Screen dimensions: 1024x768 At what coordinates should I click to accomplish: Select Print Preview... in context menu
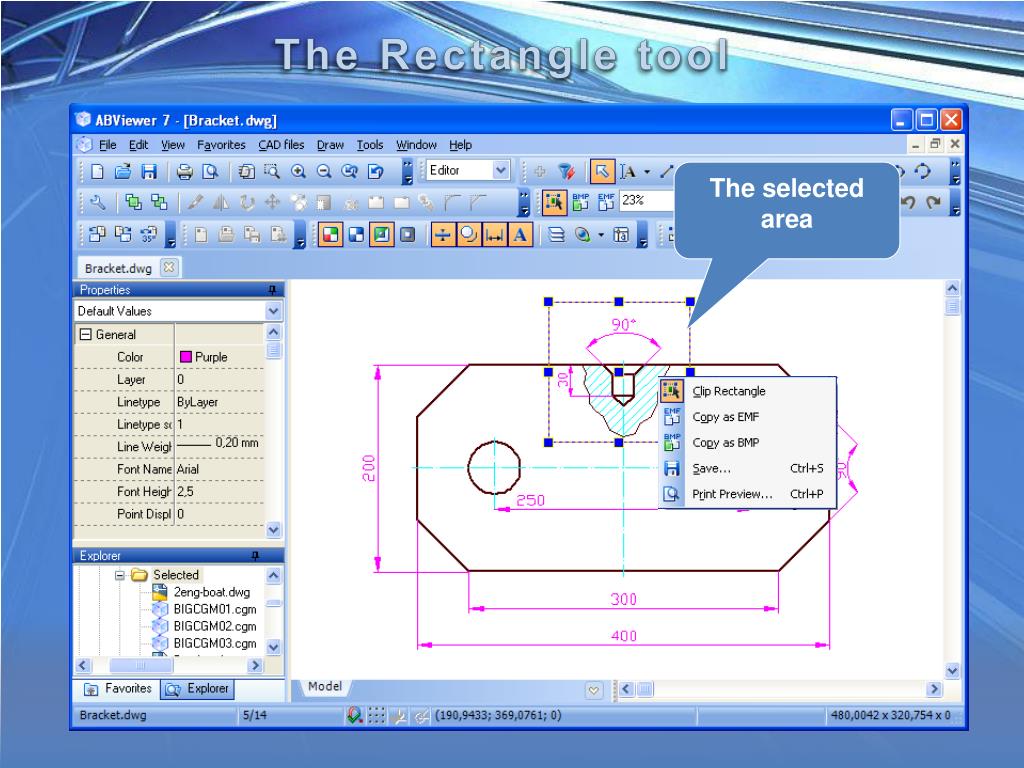point(748,494)
